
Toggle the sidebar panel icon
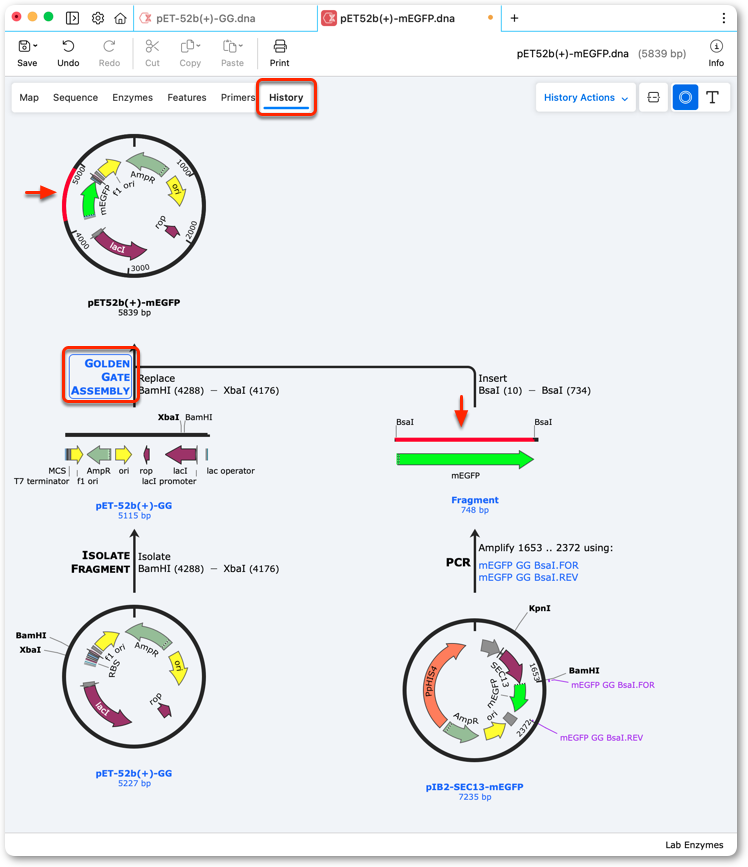(x=72, y=18)
